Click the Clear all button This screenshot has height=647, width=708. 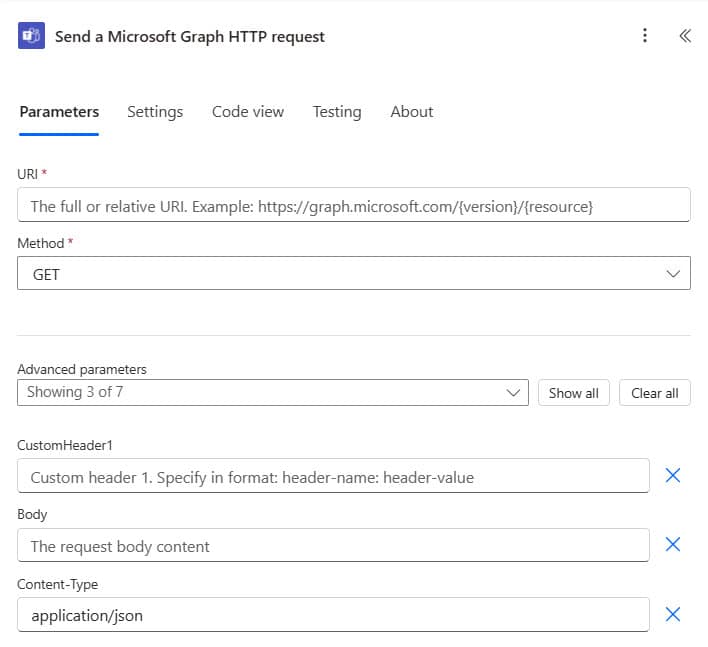point(655,393)
